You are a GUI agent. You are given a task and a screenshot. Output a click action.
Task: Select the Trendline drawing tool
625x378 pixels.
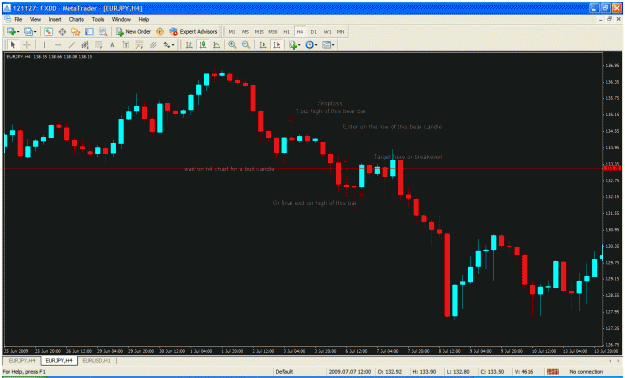[72, 45]
